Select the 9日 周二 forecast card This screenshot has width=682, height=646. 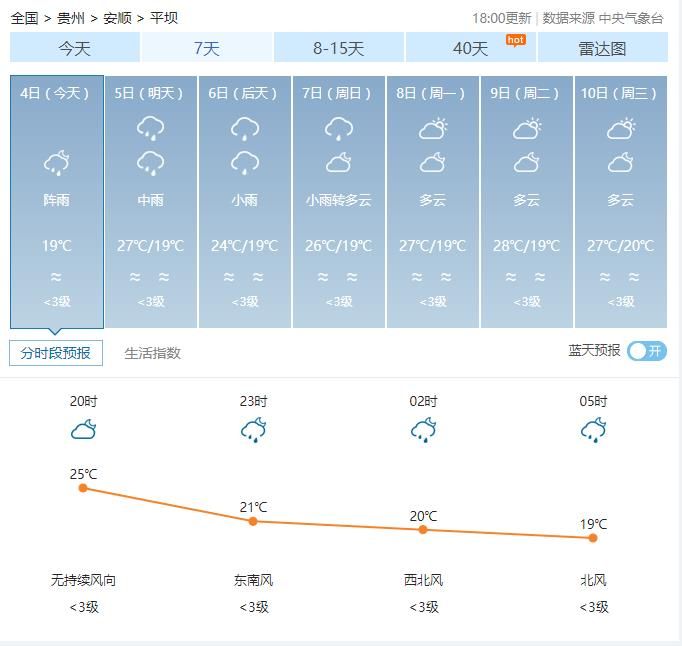point(526,201)
